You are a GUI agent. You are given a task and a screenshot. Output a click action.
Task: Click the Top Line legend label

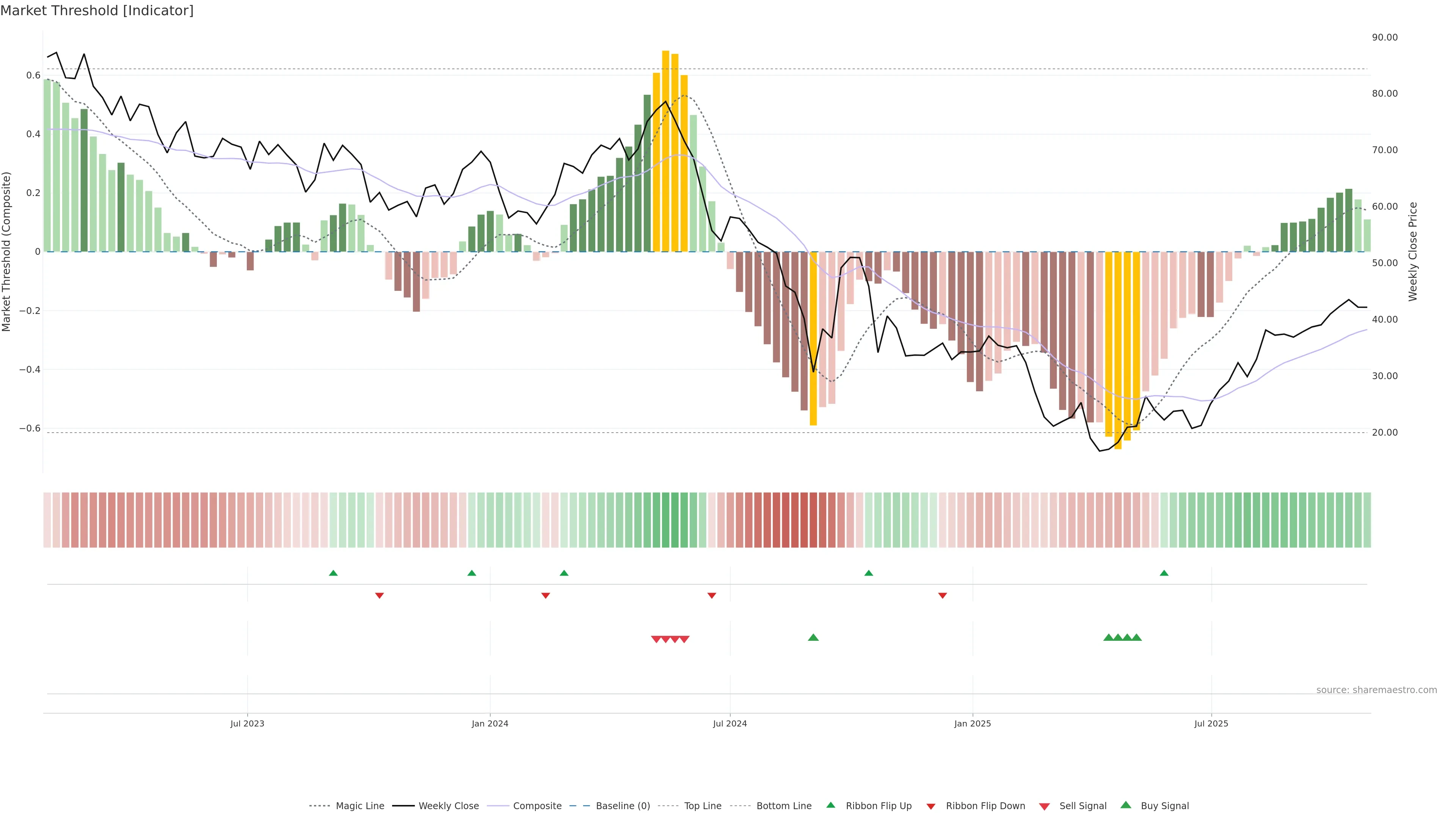click(703, 806)
